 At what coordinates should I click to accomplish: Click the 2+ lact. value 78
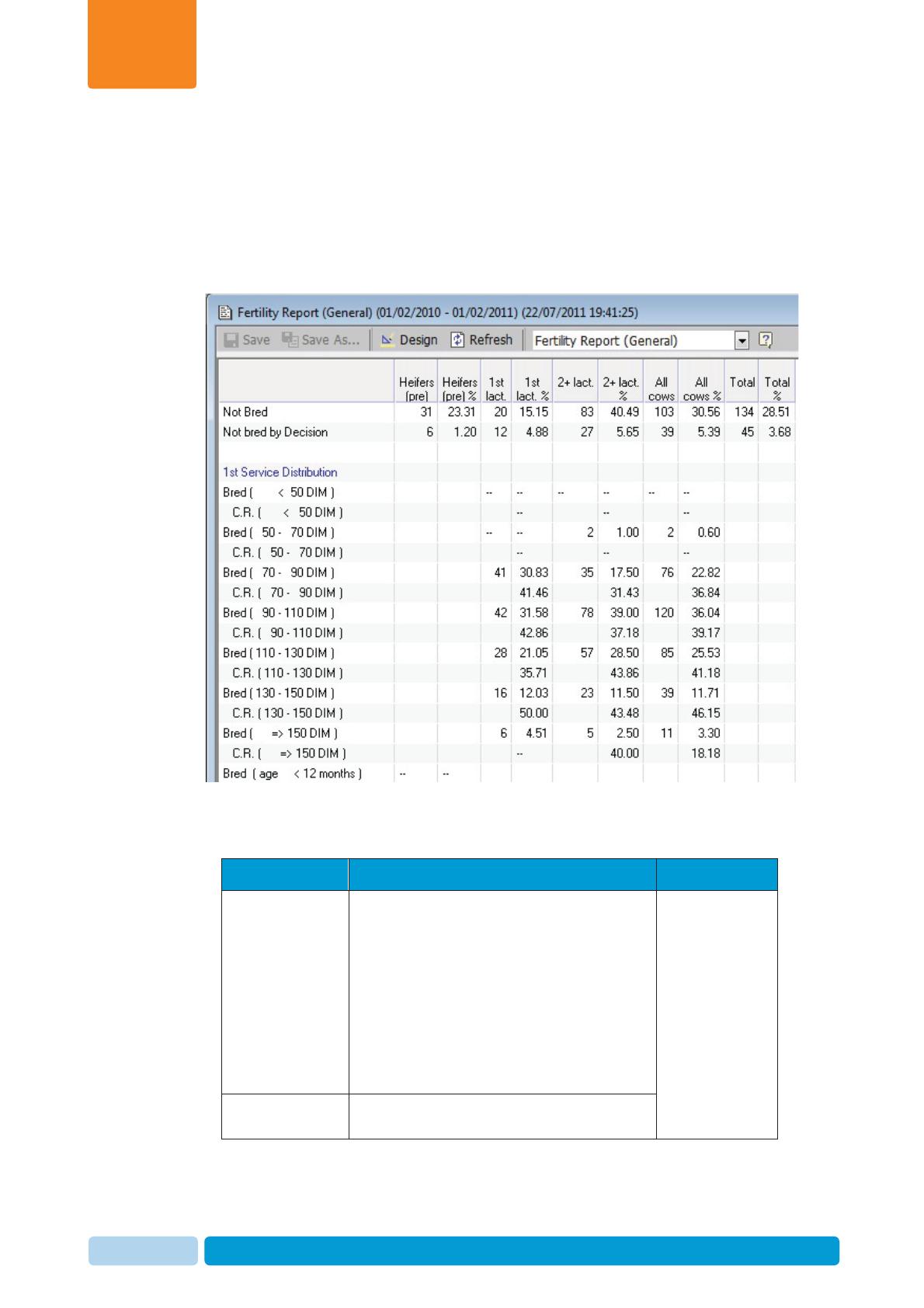(587, 613)
